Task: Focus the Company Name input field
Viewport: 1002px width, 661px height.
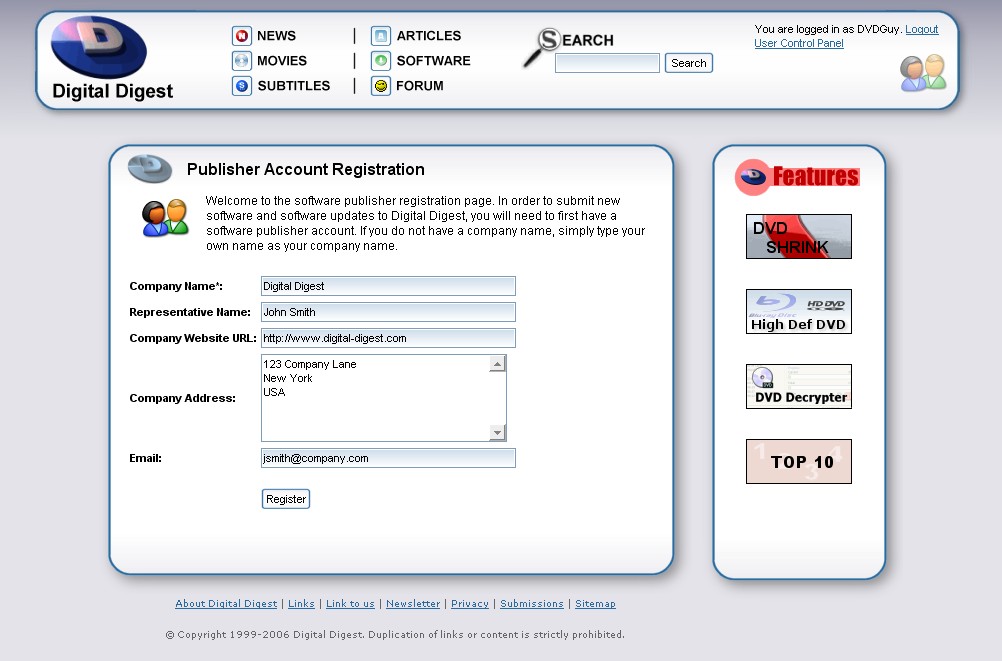Action: coord(388,286)
